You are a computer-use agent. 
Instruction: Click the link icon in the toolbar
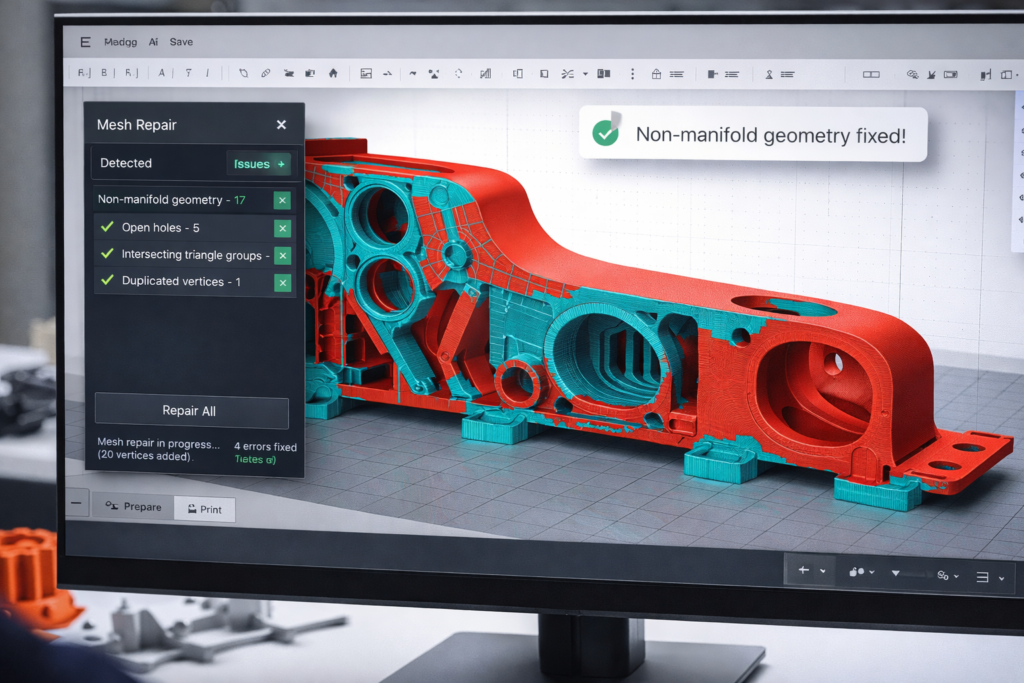266,73
